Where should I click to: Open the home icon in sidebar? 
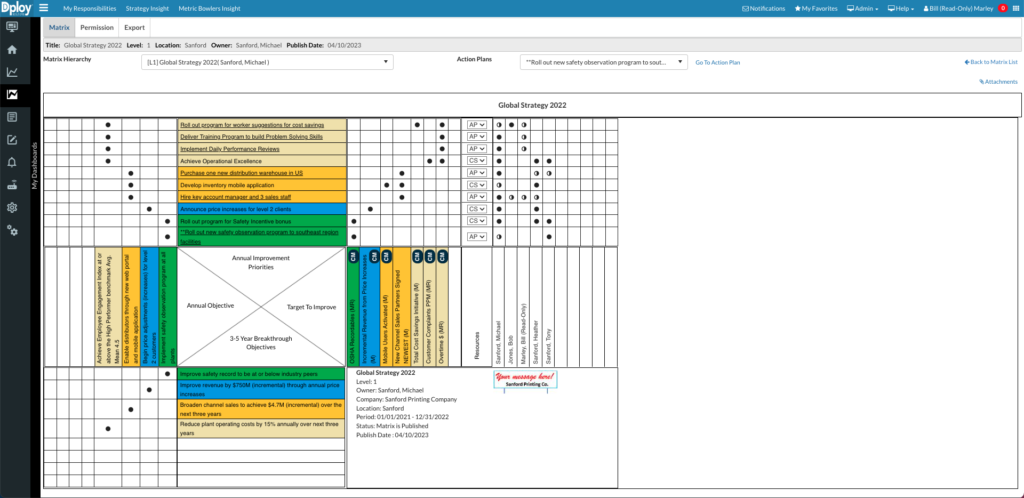pyautogui.click(x=12, y=49)
